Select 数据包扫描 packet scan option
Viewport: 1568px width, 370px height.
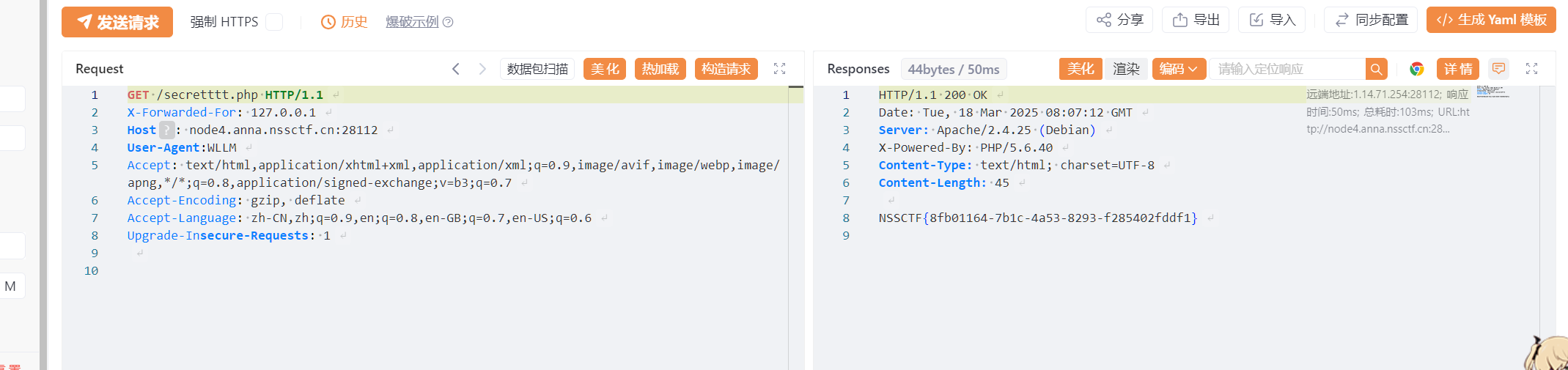click(x=537, y=69)
